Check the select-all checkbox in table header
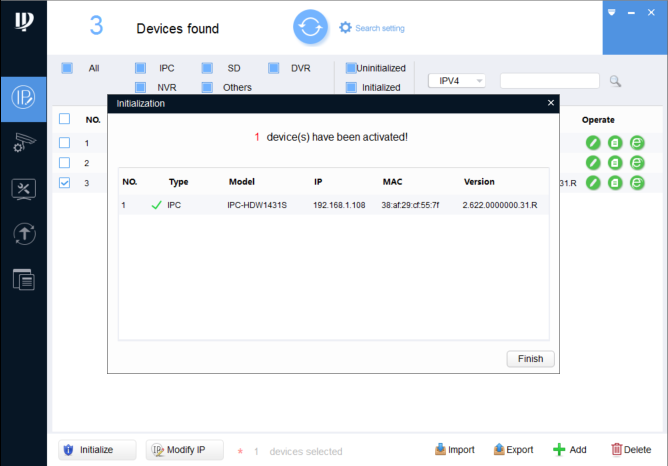The width and height of the screenshot is (668, 466). [64, 119]
